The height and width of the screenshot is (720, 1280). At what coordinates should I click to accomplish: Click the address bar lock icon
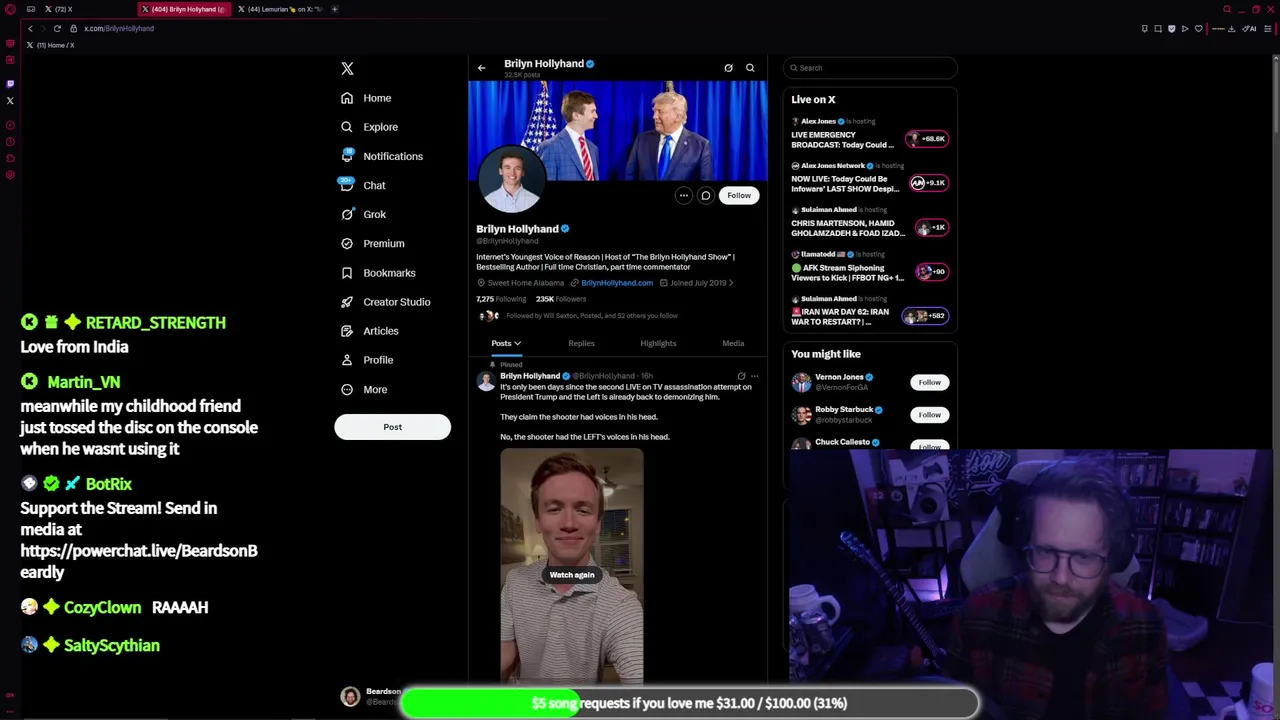[74, 28]
